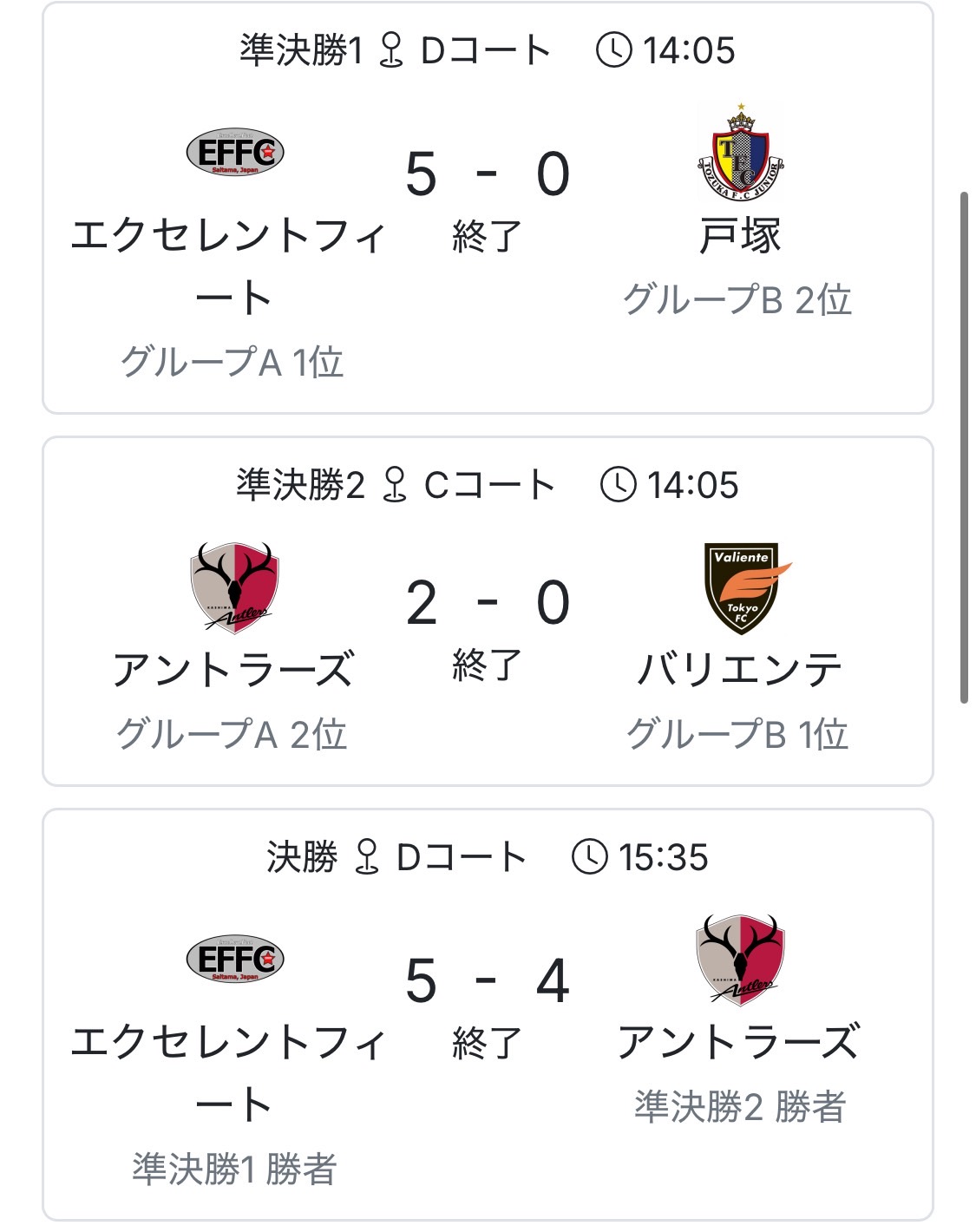
Task: Tap the EFFC logo in the final match
Action: pyautogui.click(x=235, y=960)
